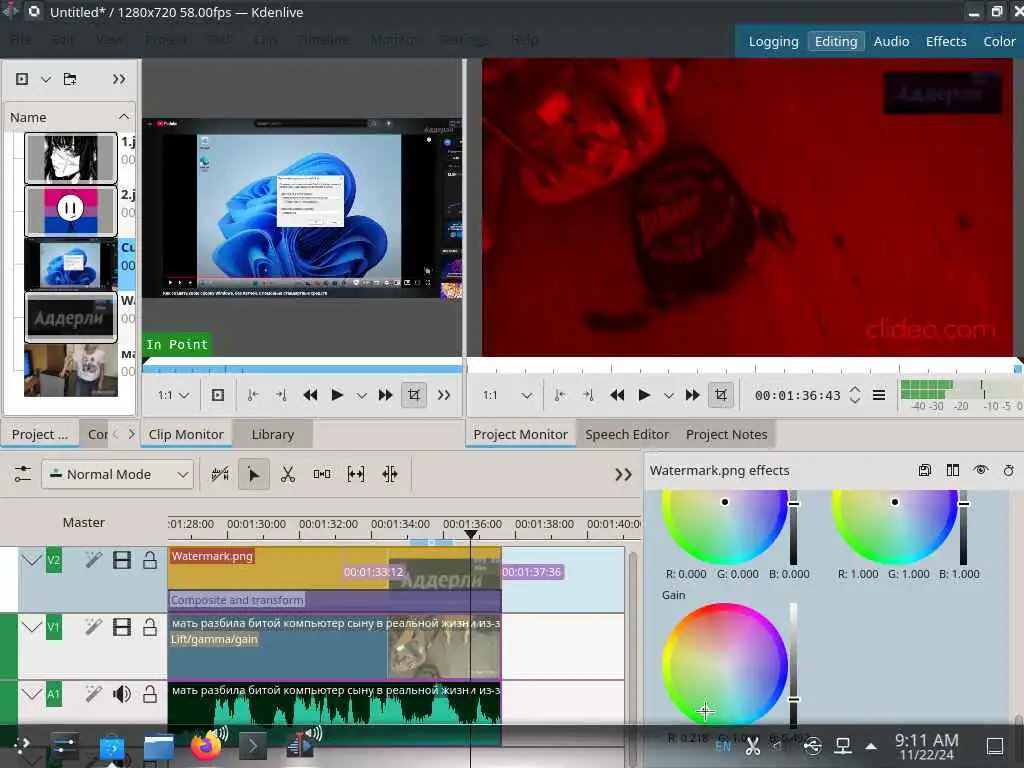Toggle effects visibility eye icon
This screenshot has height=768, width=1024.
coord(981,470)
